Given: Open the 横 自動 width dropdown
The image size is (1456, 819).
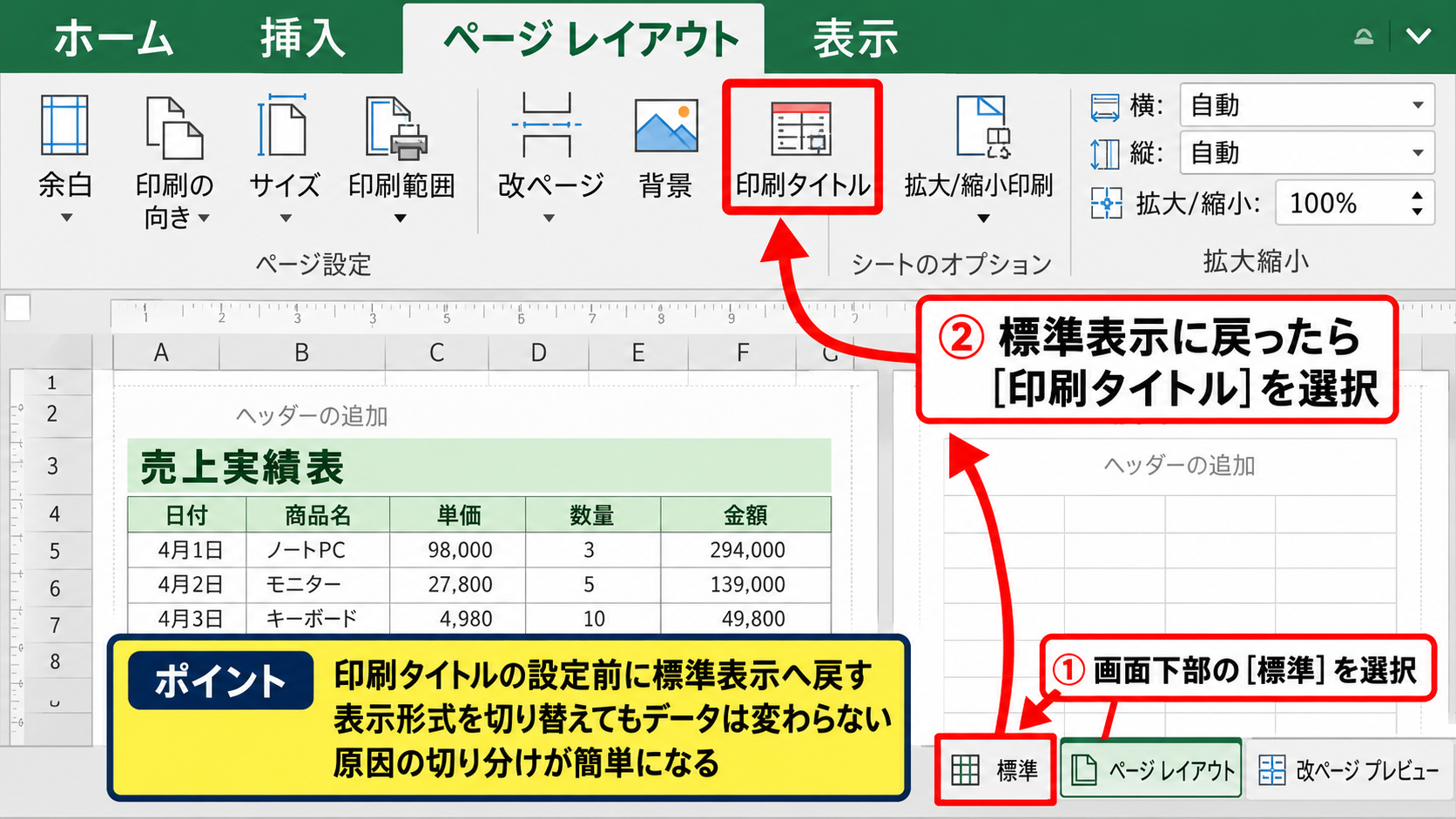Looking at the screenshot, I should 1307,105.
